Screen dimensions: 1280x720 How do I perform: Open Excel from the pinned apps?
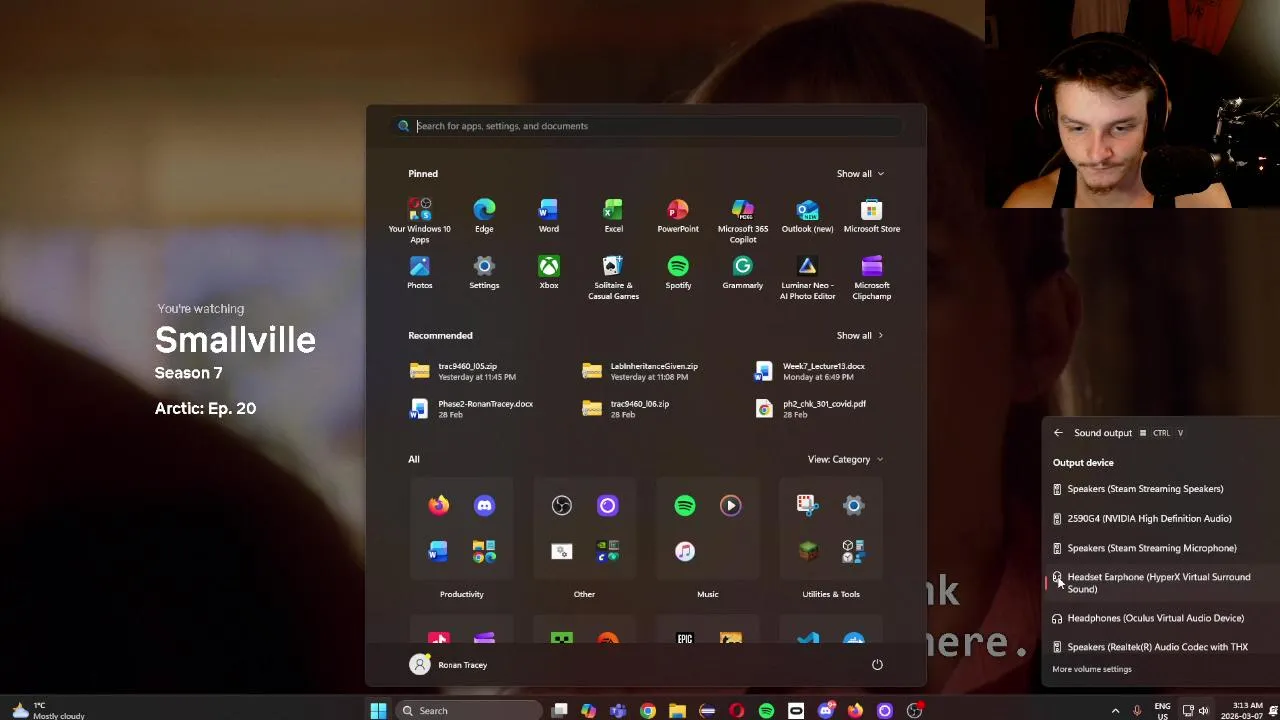click(613, 216)
